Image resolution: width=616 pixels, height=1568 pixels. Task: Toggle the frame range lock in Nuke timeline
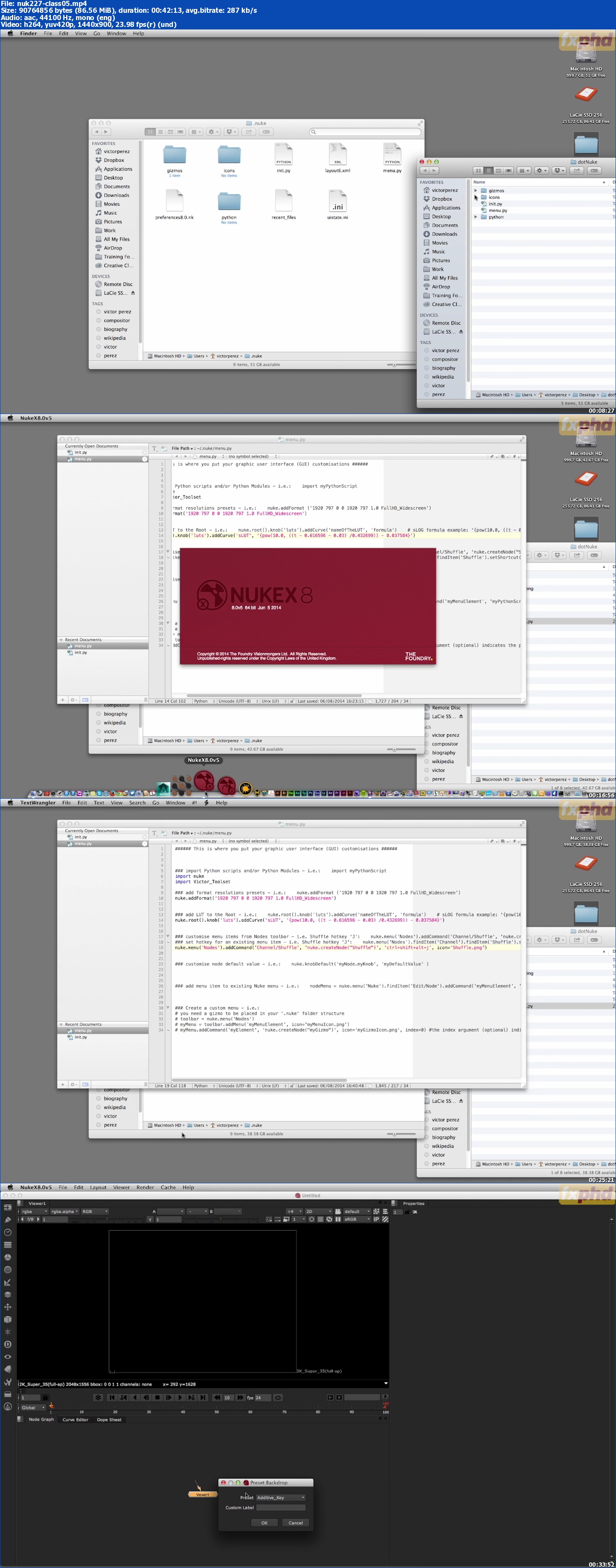[45, 1398]
